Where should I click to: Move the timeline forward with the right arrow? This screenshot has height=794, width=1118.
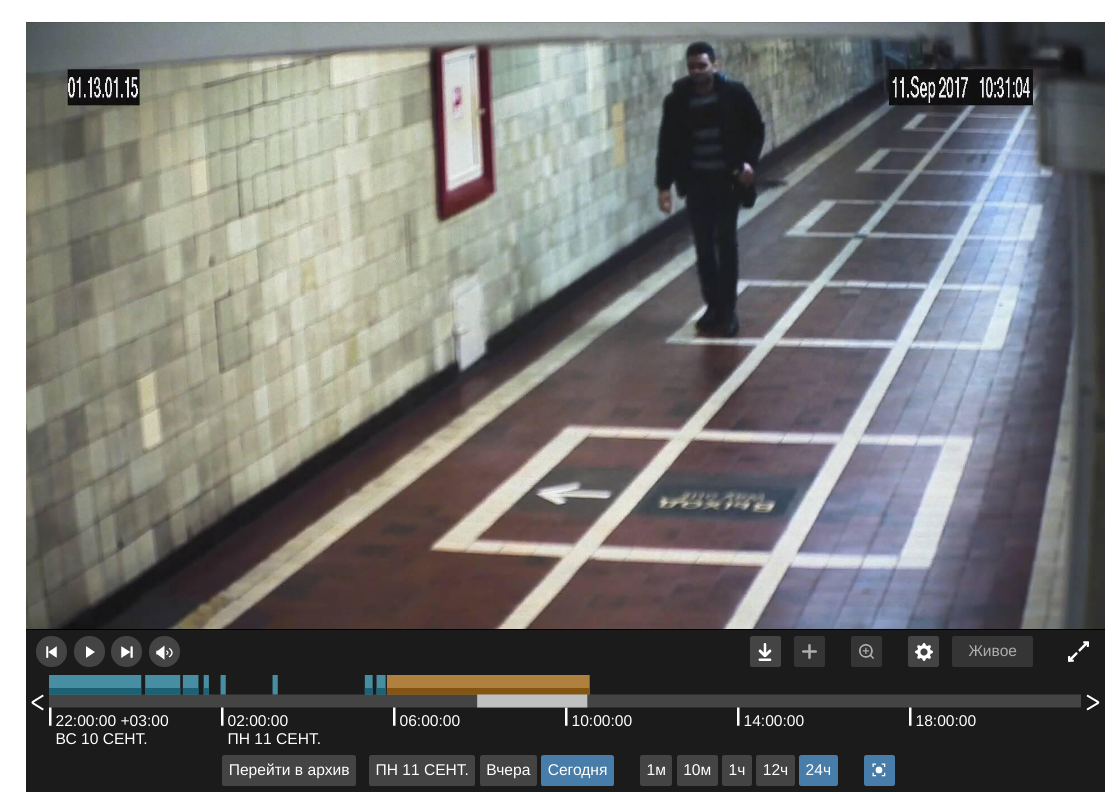1092,703
